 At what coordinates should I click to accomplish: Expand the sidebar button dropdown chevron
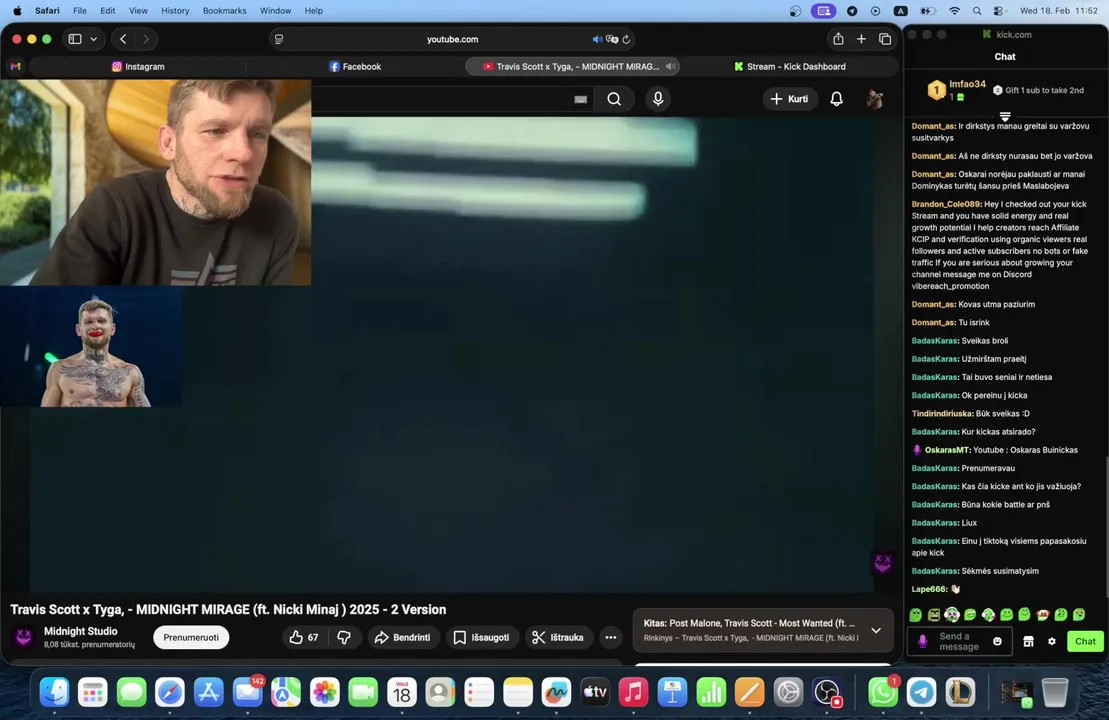click(93, 39)
